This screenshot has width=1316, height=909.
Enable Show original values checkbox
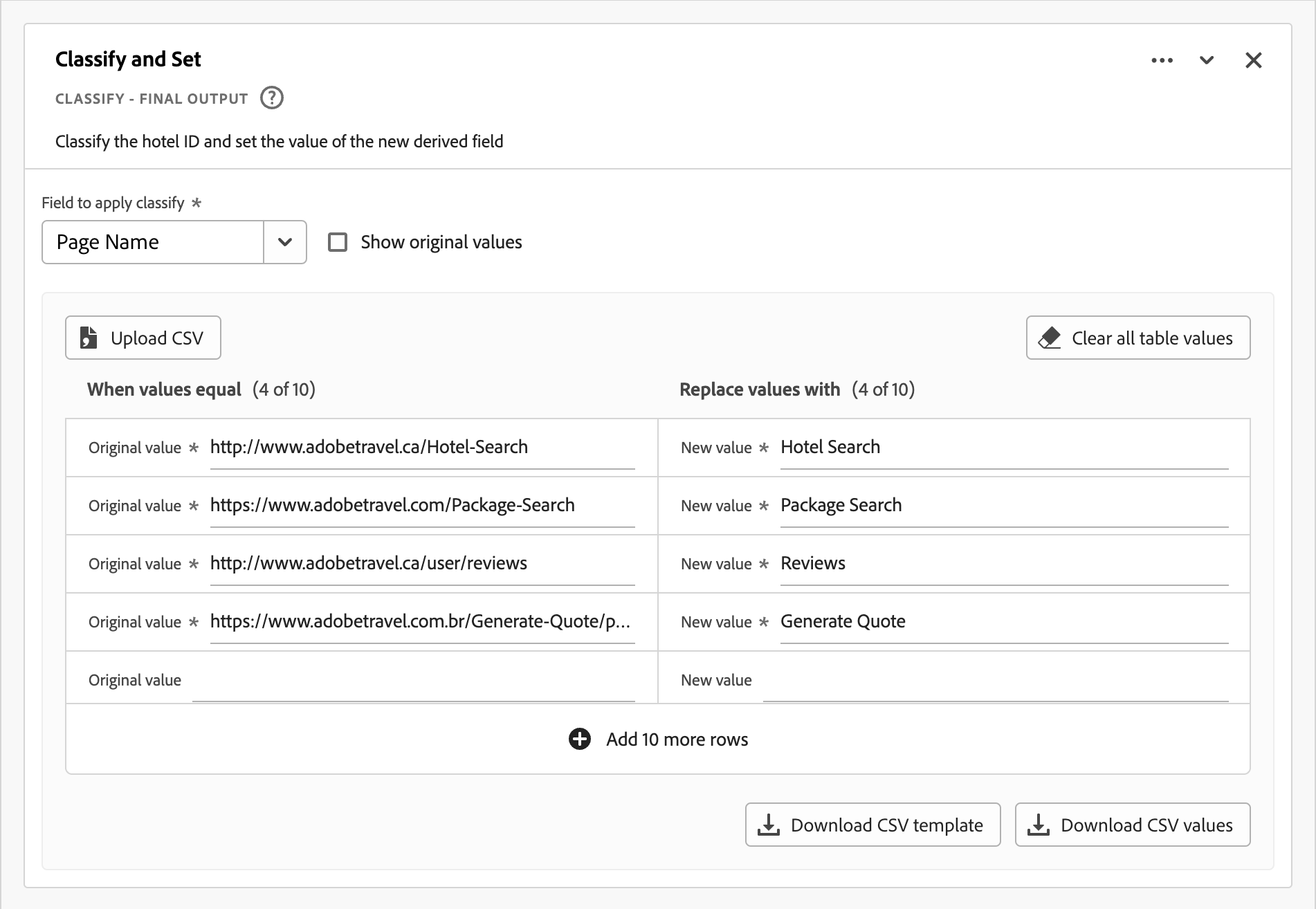338,242
